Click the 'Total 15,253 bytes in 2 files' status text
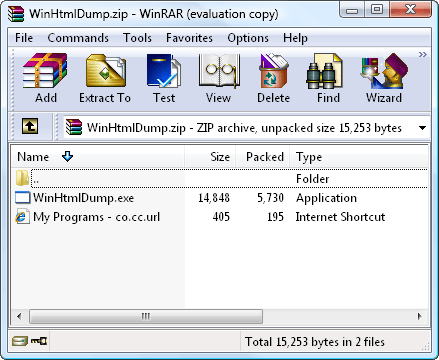Screen dimensions: 439x360 pyautogui.click(x=315, y=342)
